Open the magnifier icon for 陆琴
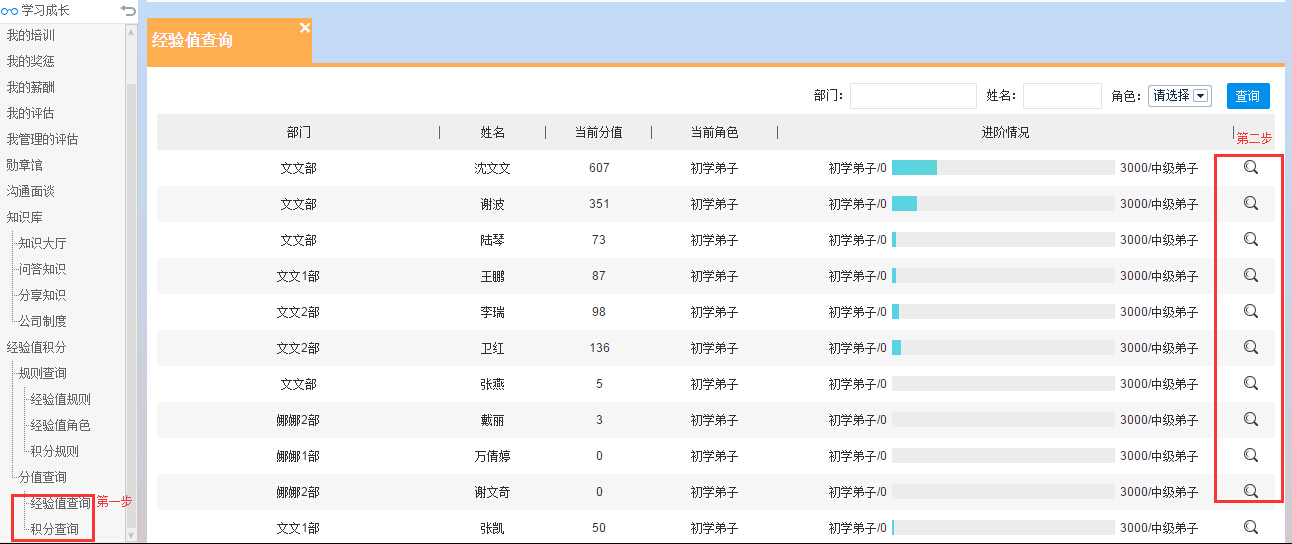 [x=1250, y=240]
